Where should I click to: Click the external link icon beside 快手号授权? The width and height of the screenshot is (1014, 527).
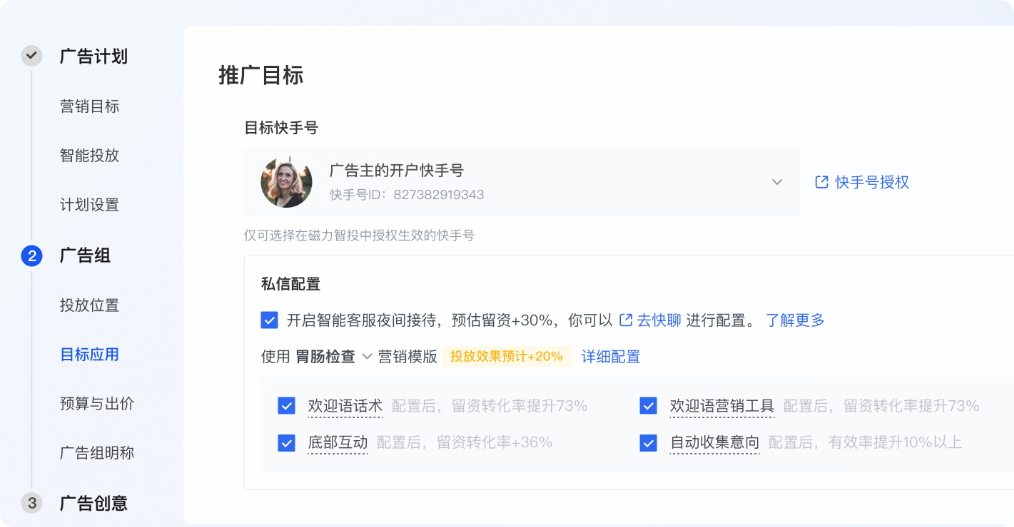(821, 182)
